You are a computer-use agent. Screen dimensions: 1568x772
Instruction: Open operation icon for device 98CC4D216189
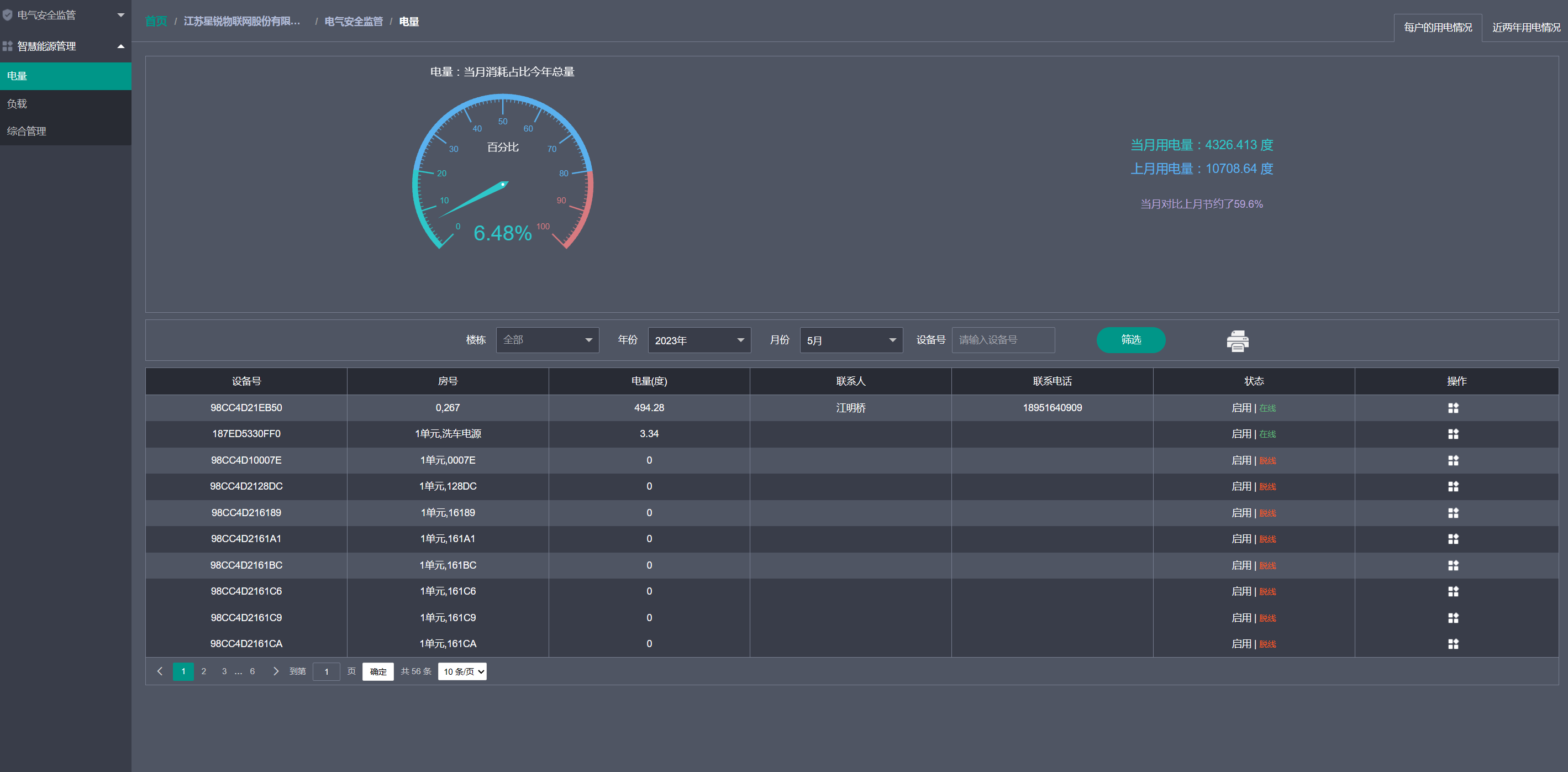click(x=1453, y=513)
